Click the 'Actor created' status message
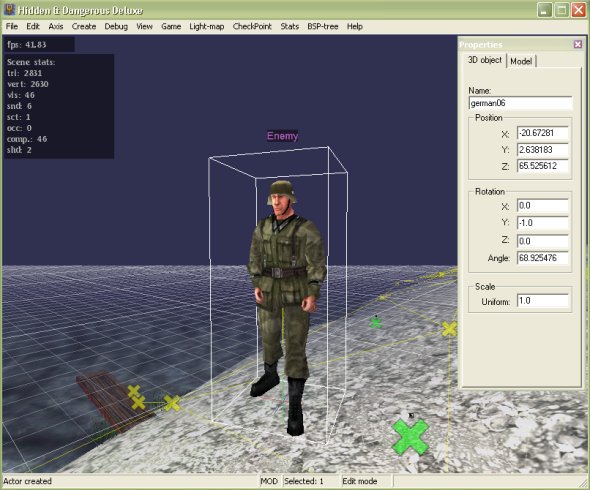Image resolution: width=590 pixels, height=490 pixels. click(x=27, y=481)
